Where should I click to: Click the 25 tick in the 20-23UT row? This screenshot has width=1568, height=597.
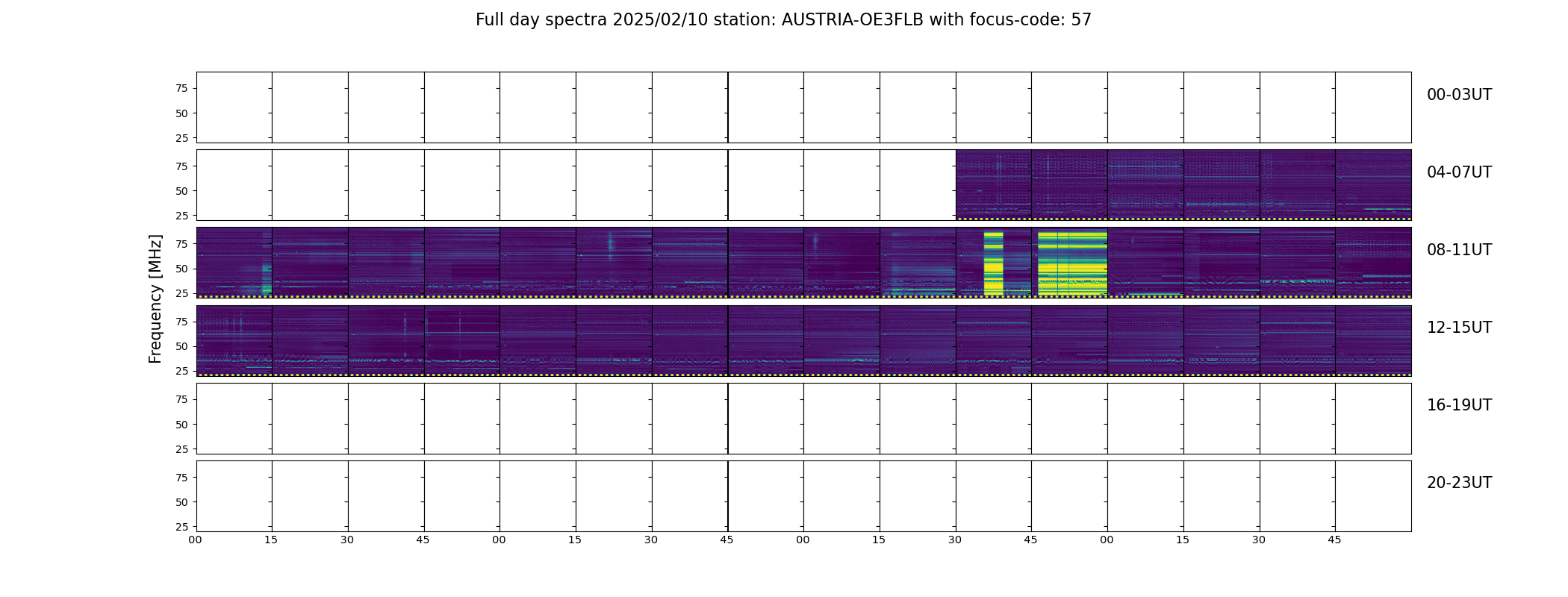point(181,527)
